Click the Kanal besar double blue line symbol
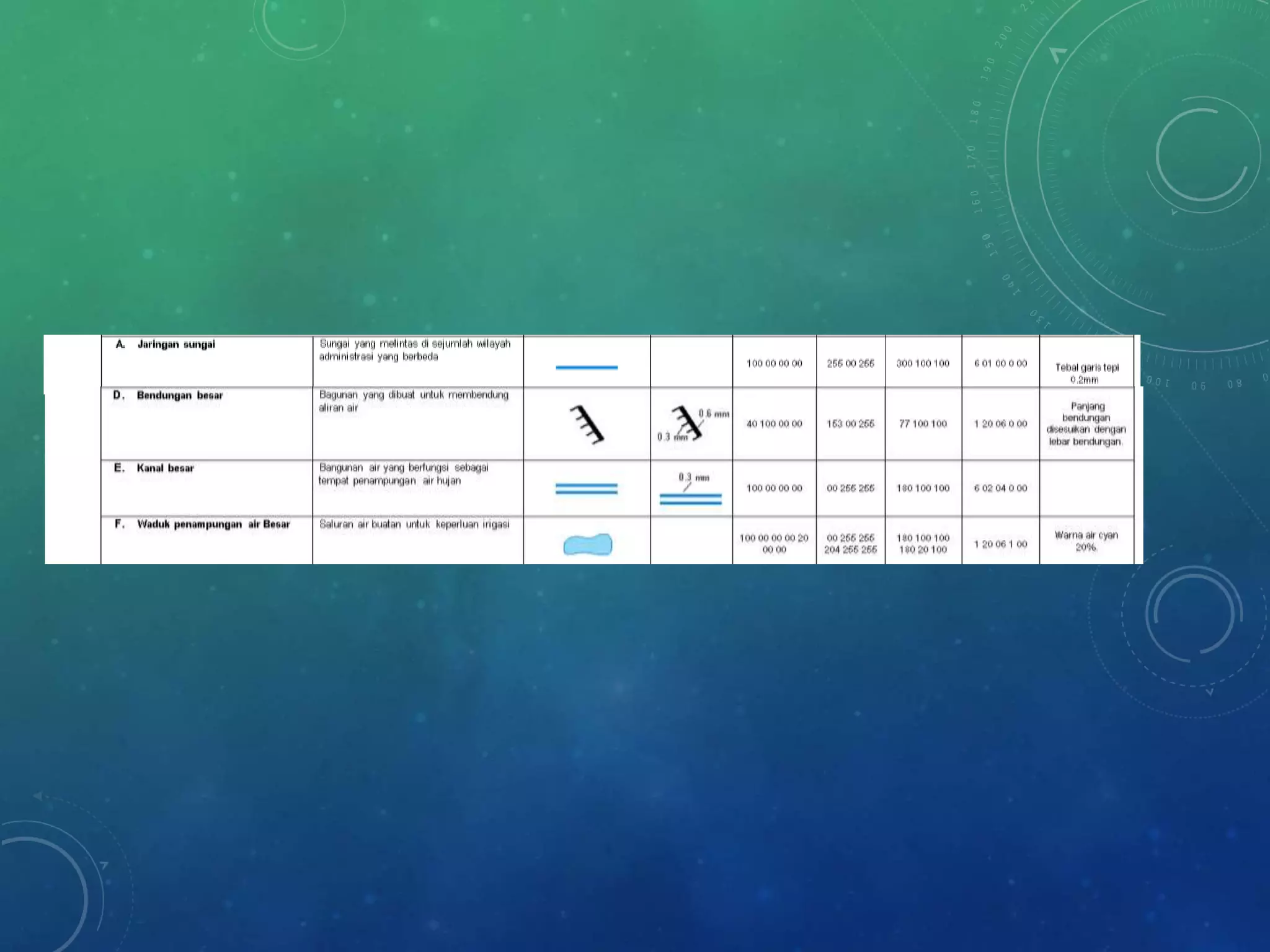Viewport: 1270px width, 952px height. point(587,489)
